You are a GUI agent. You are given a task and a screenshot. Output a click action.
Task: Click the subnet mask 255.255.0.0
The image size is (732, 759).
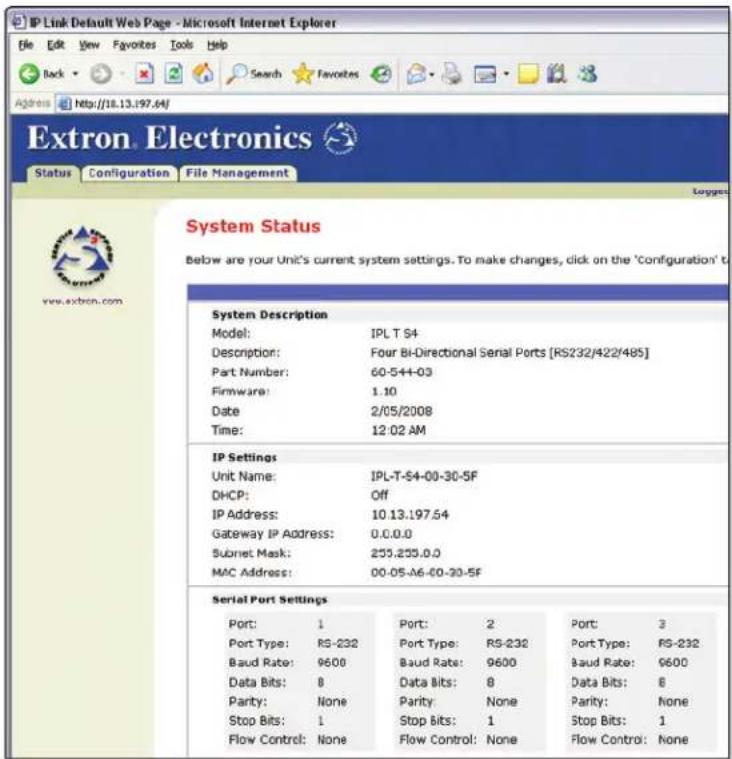point(406,553)
